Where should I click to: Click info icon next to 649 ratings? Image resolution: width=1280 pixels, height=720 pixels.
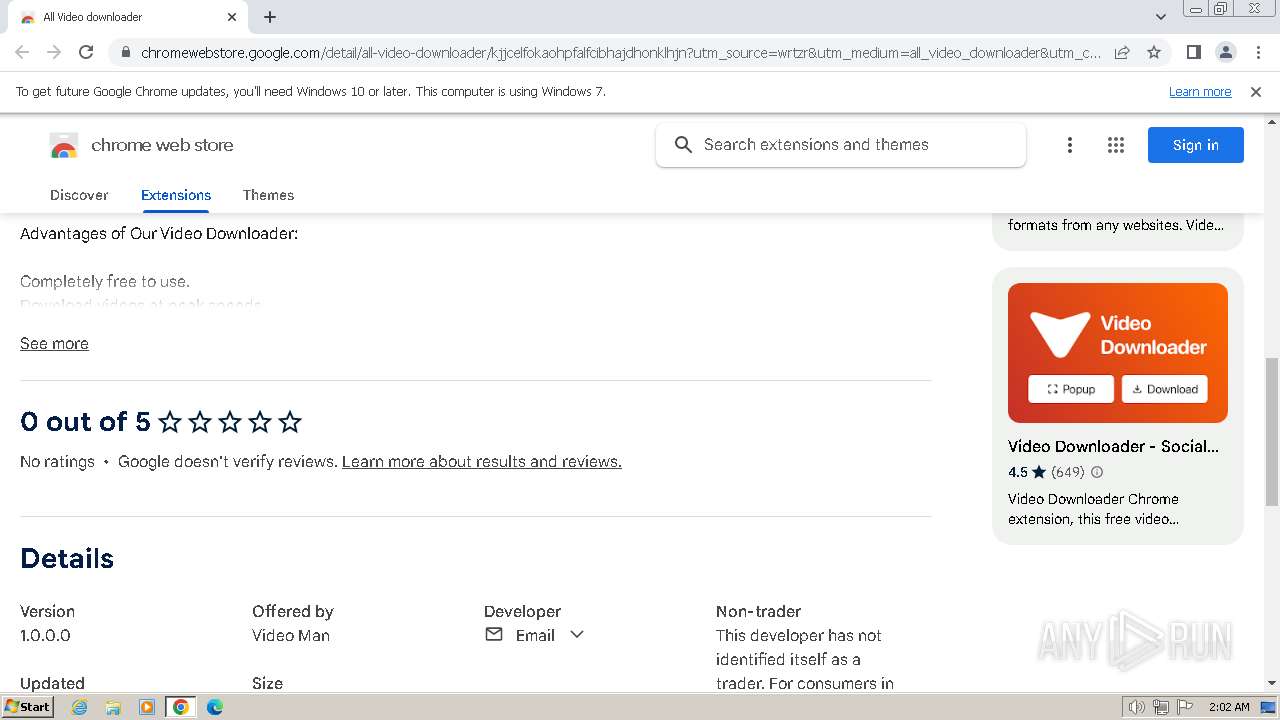tap(1097, 472)
